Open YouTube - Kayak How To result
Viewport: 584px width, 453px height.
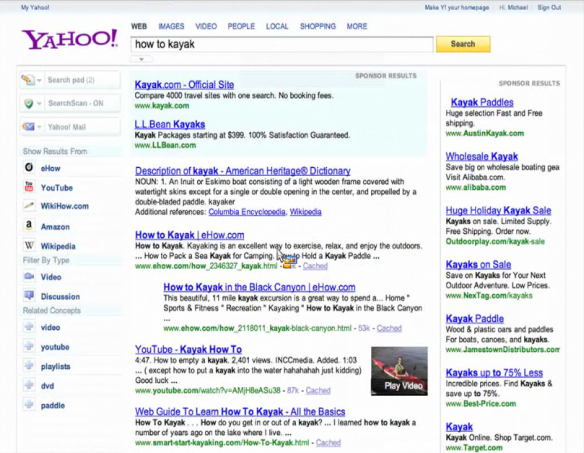pos(188,349)
